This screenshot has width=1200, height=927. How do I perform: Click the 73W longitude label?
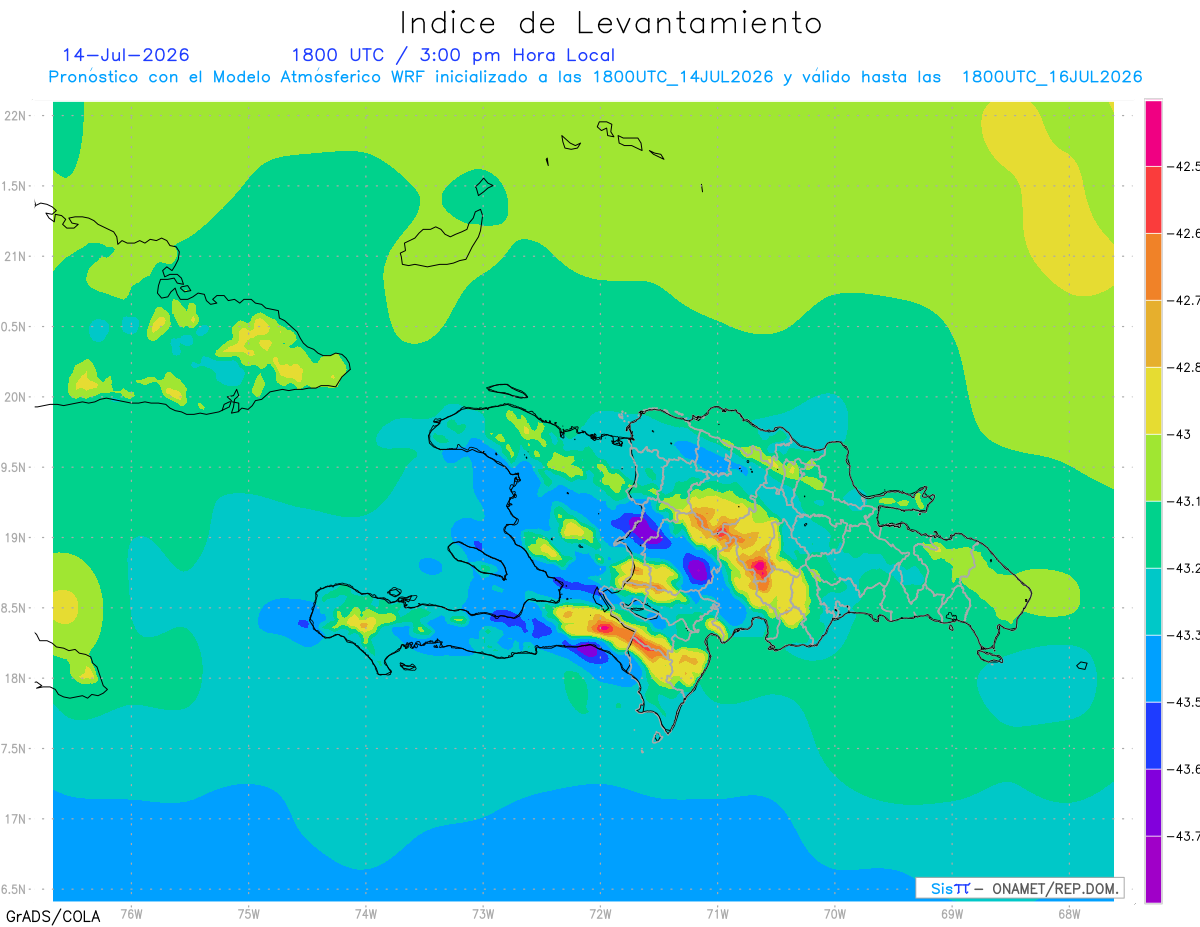pyautogui.click(x=483, y=914)
